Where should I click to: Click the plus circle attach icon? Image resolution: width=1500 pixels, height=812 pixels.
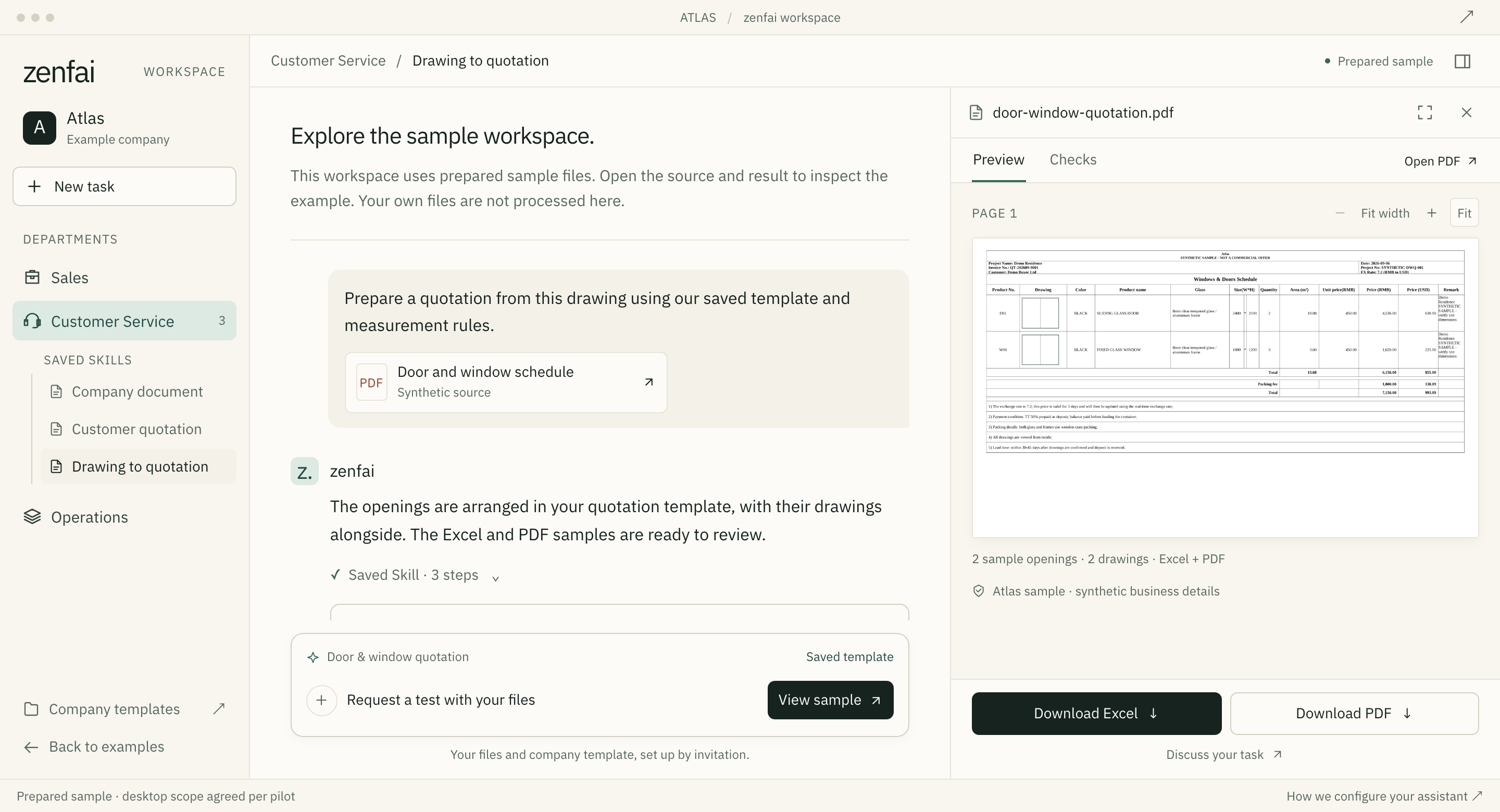coord(321,700)
